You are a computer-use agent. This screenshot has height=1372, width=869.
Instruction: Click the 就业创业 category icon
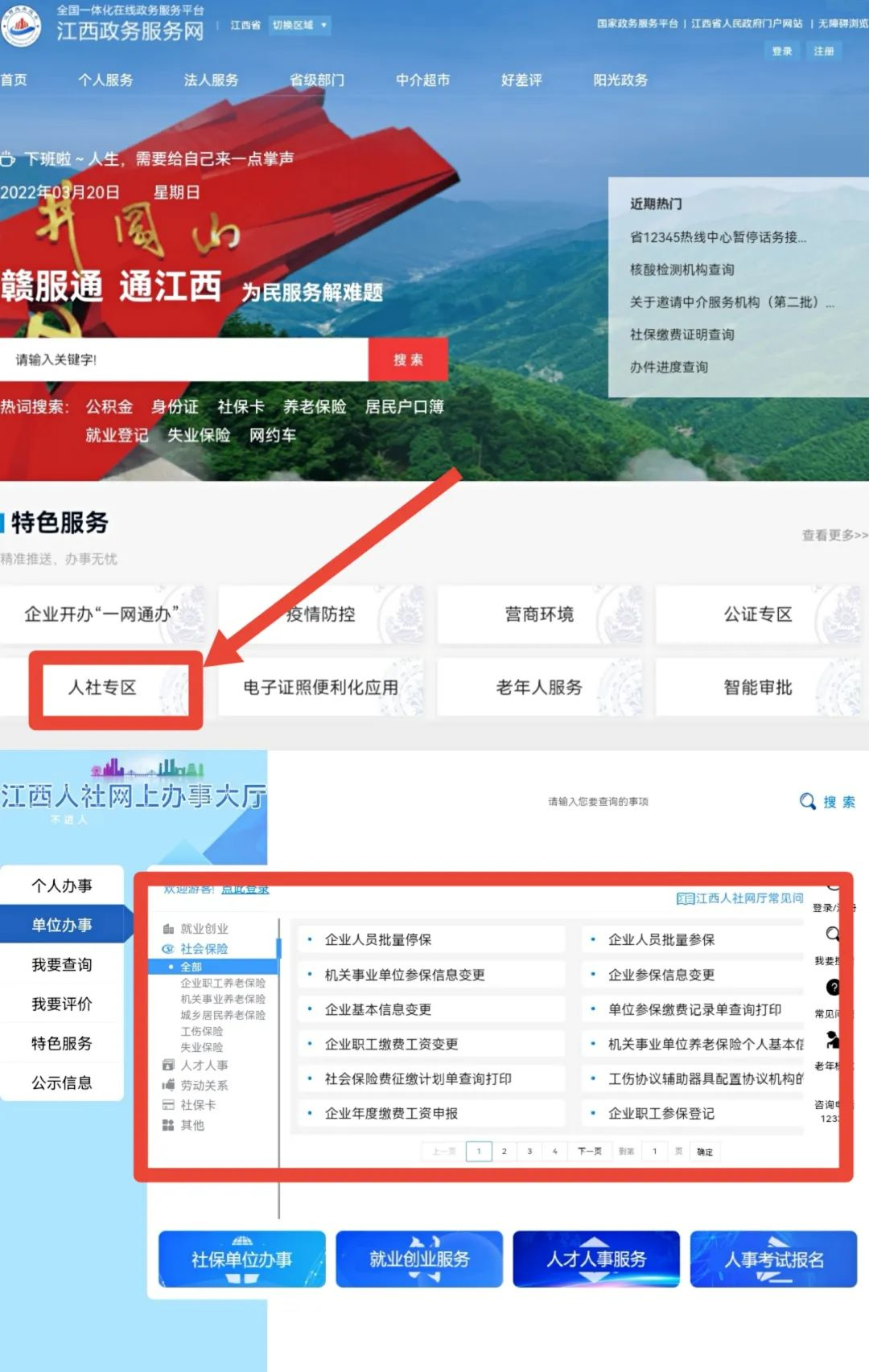click(x=168, y=929)
